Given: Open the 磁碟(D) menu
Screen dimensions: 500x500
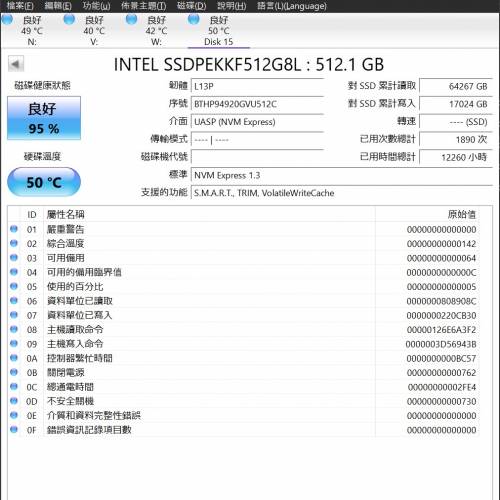Looking at the screenshot, I should 191,6.
